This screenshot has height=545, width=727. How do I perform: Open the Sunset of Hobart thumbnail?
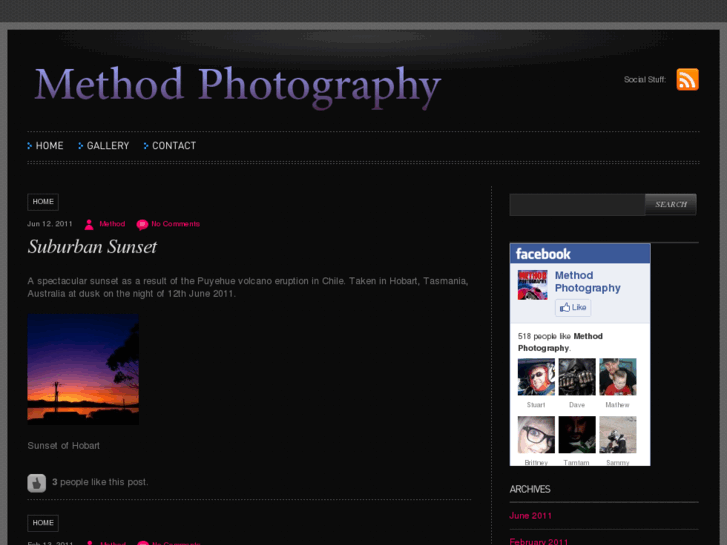(83, 370)
